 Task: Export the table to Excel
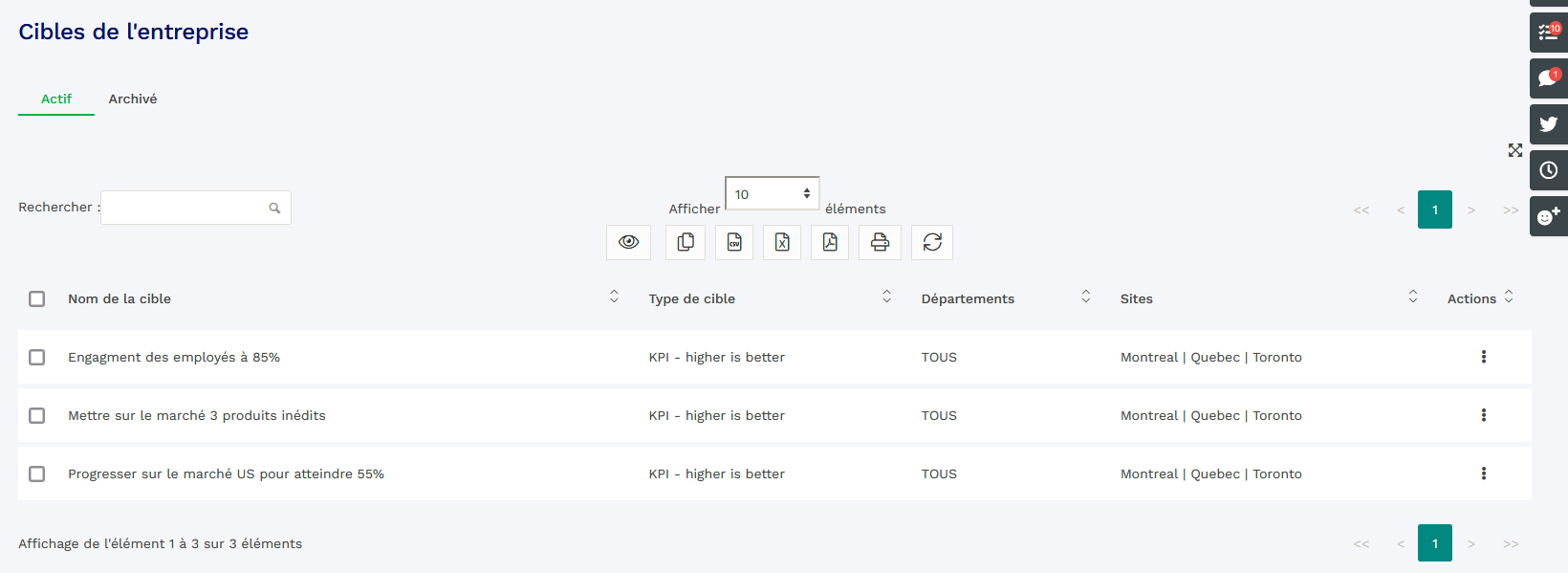782,242
